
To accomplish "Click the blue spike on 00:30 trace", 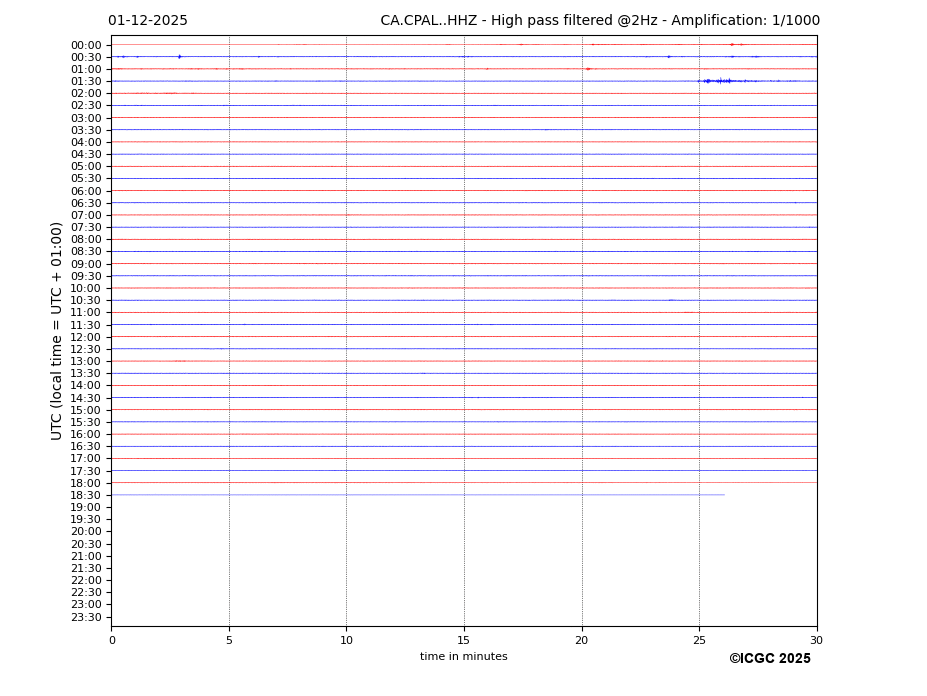I will coord(179,57).
